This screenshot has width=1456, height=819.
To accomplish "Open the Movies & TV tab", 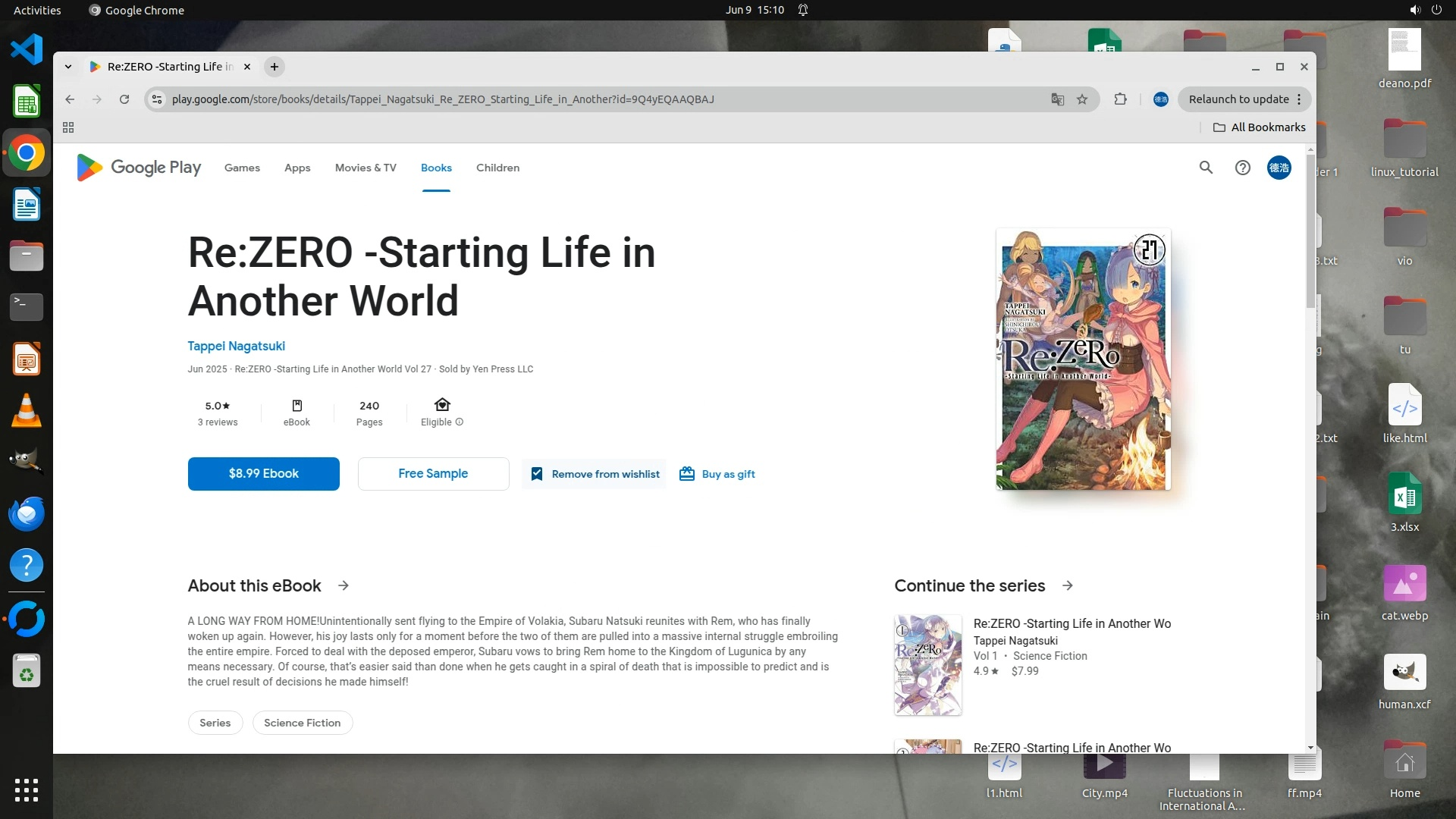I will pos(366,168).
